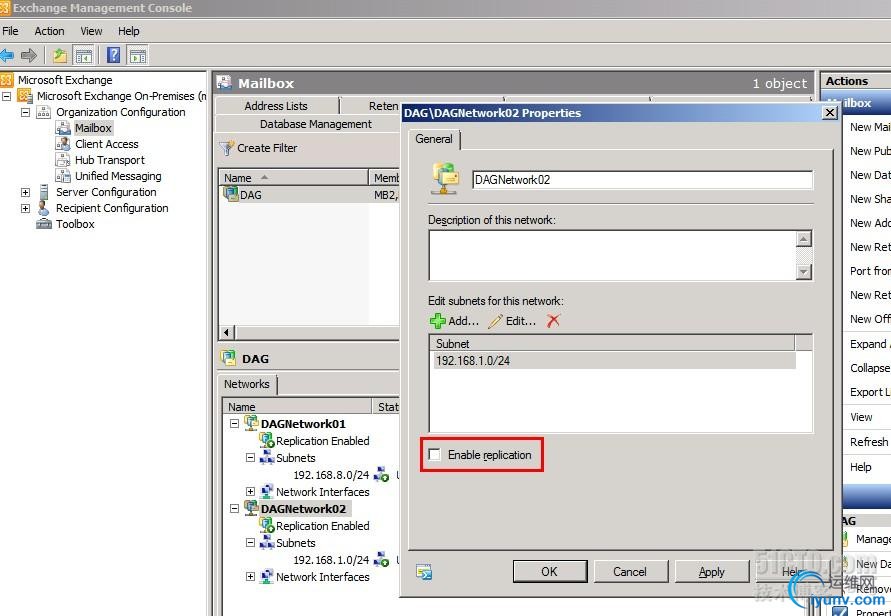Click the View item in the Actions pane

coord(861,417)
